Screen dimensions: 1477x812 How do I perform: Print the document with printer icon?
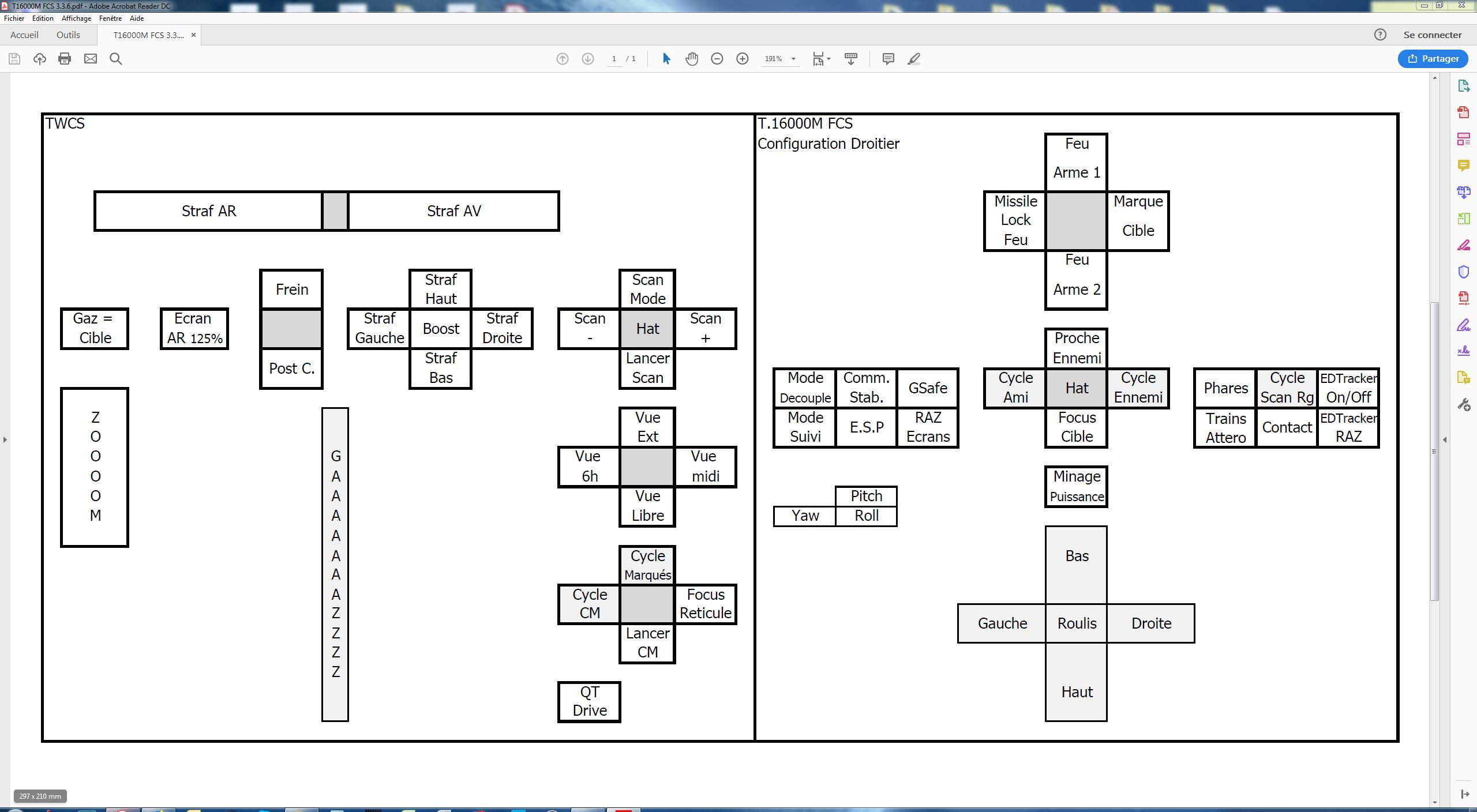coord(65,58)
